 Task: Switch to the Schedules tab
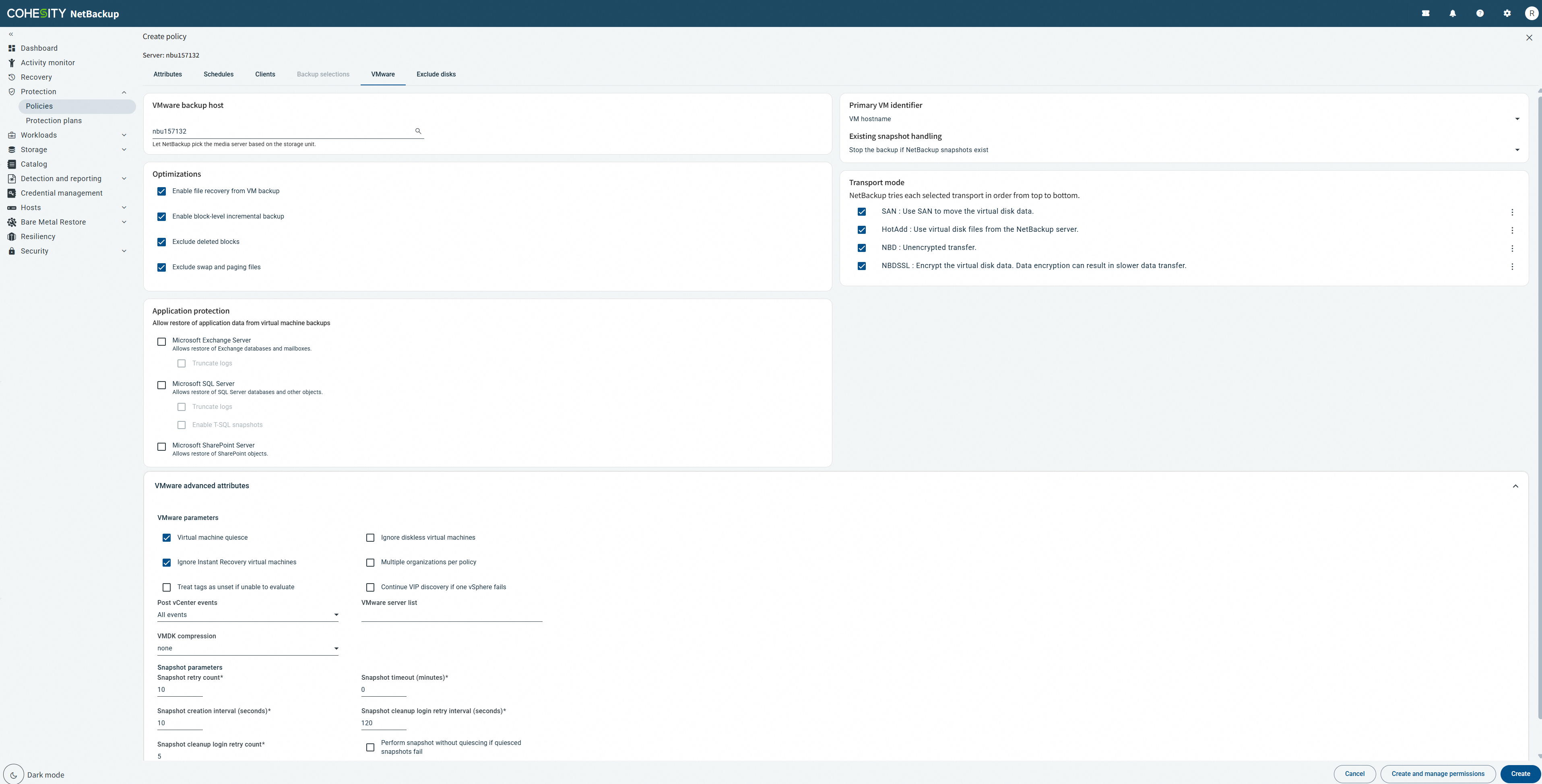219,74
